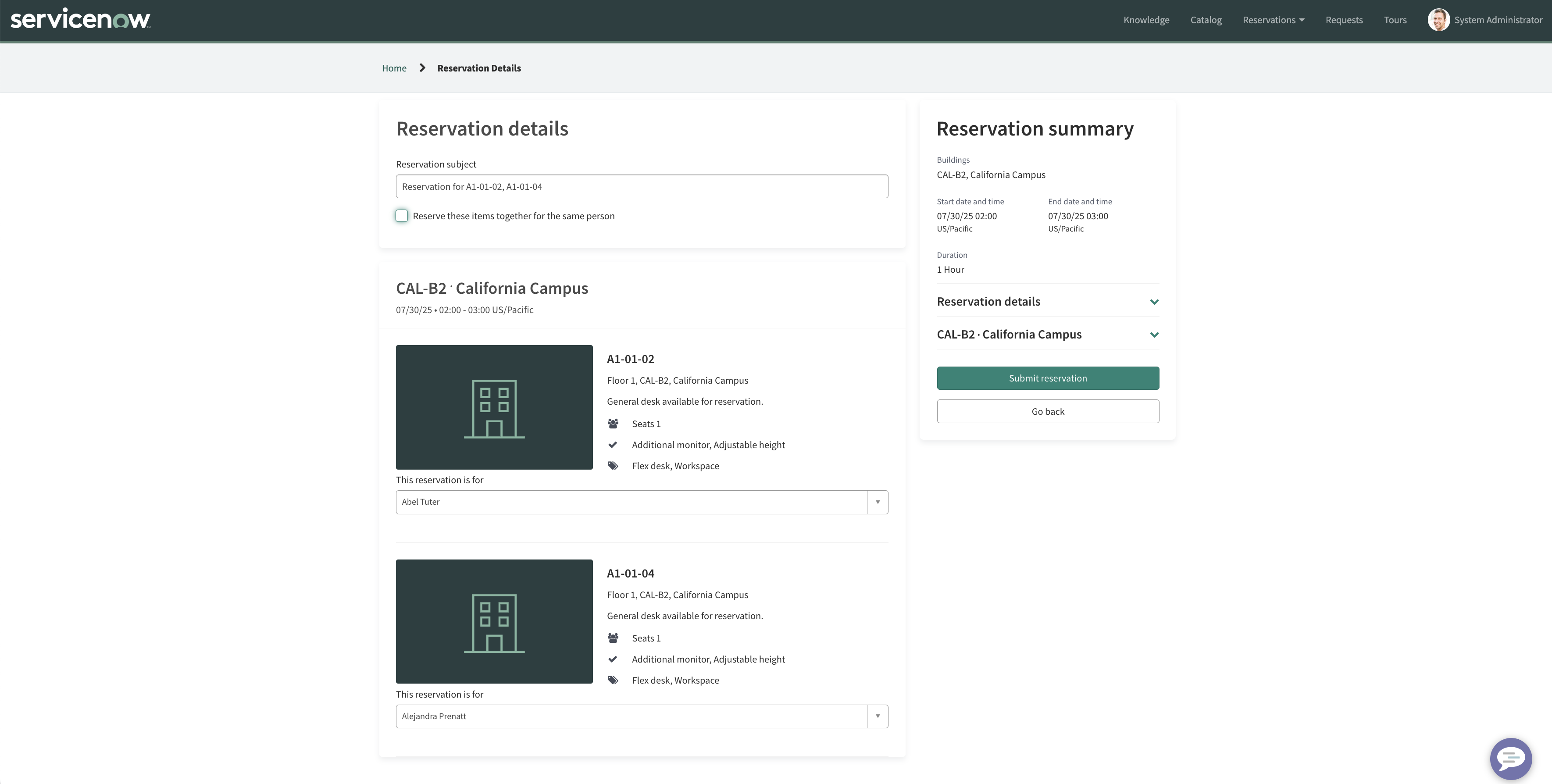Click the 1 Hour duration value
The width and height of the screenshot is (1552, 784).
(x=950, y=269)
